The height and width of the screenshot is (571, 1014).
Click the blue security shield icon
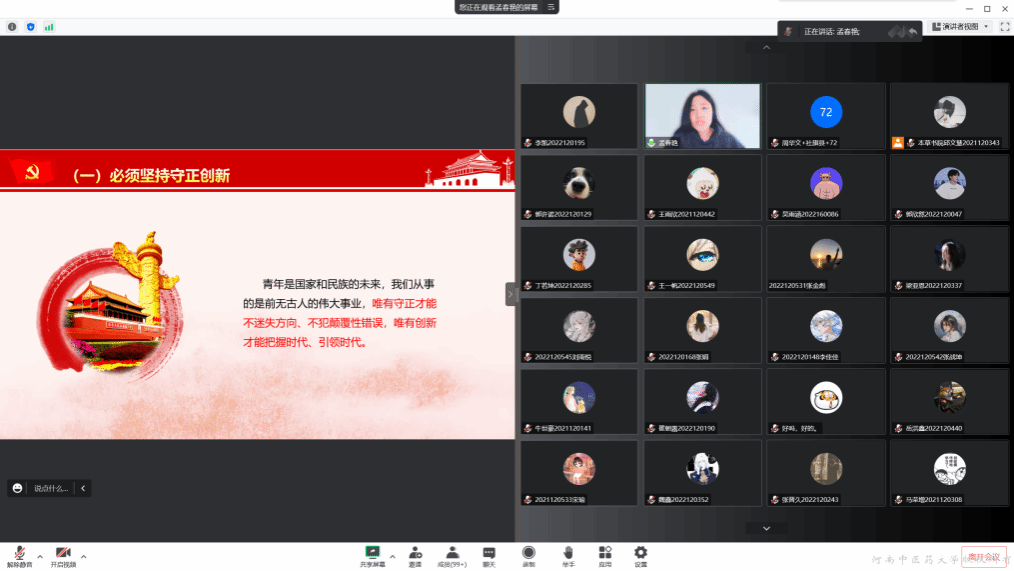point(30,27)
